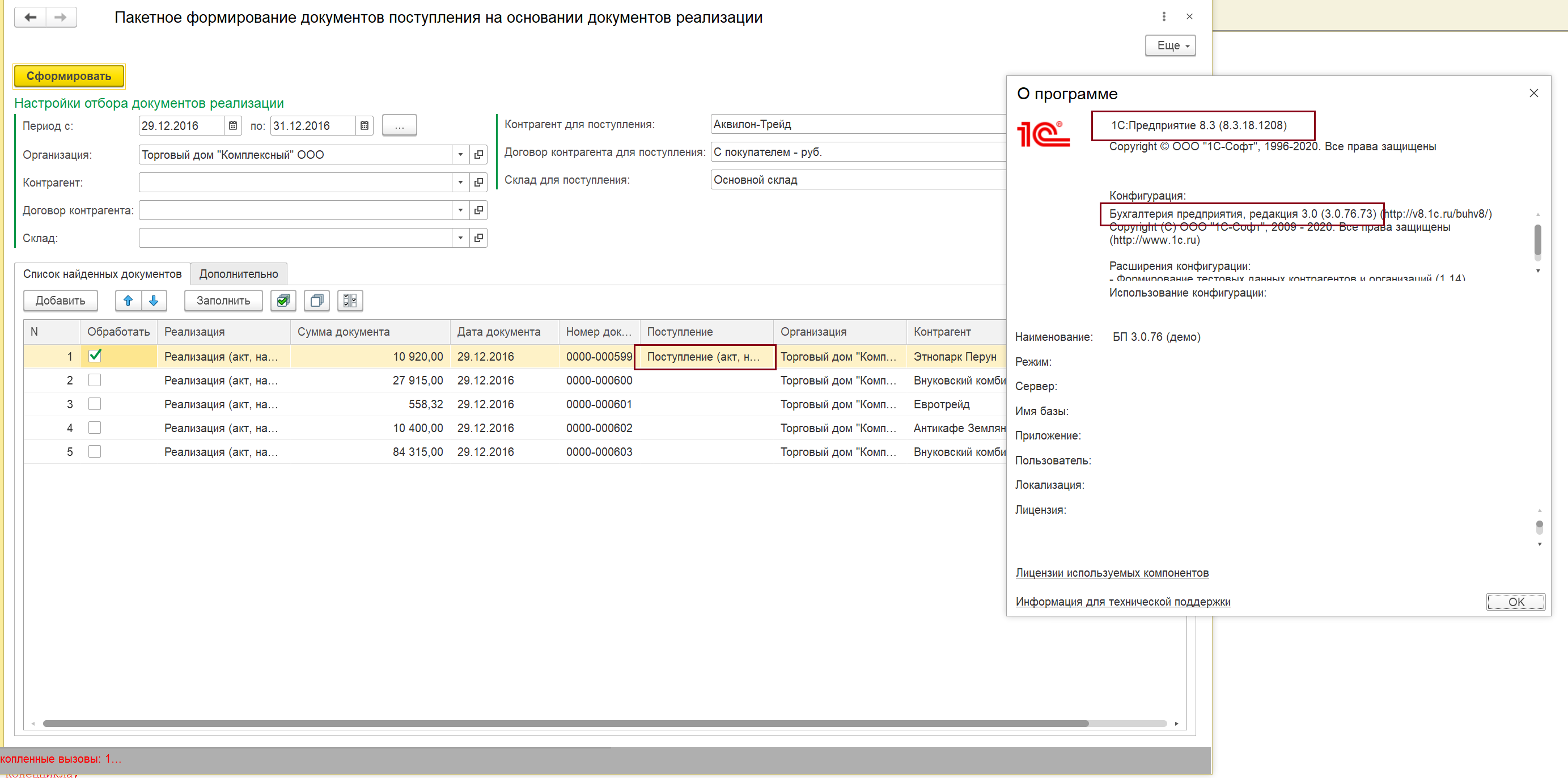The height and width of the screenshot is (778, 1568).
Task: Invert row selection icon in toolbar
Action: click(x=350, y=301)
